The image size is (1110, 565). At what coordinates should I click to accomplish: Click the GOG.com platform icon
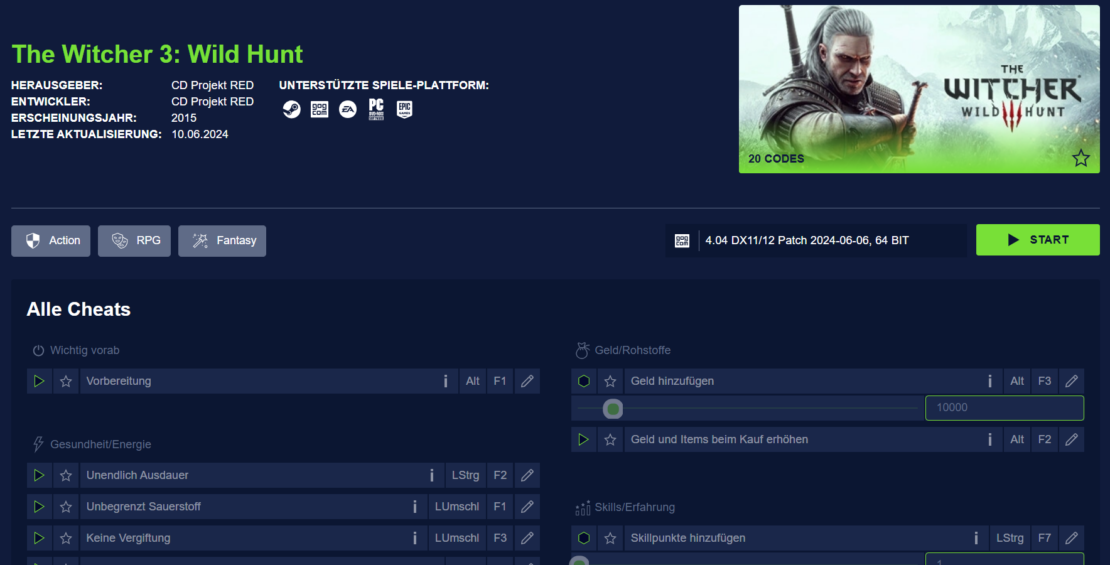pyautogui.click(x=319, y=109)
